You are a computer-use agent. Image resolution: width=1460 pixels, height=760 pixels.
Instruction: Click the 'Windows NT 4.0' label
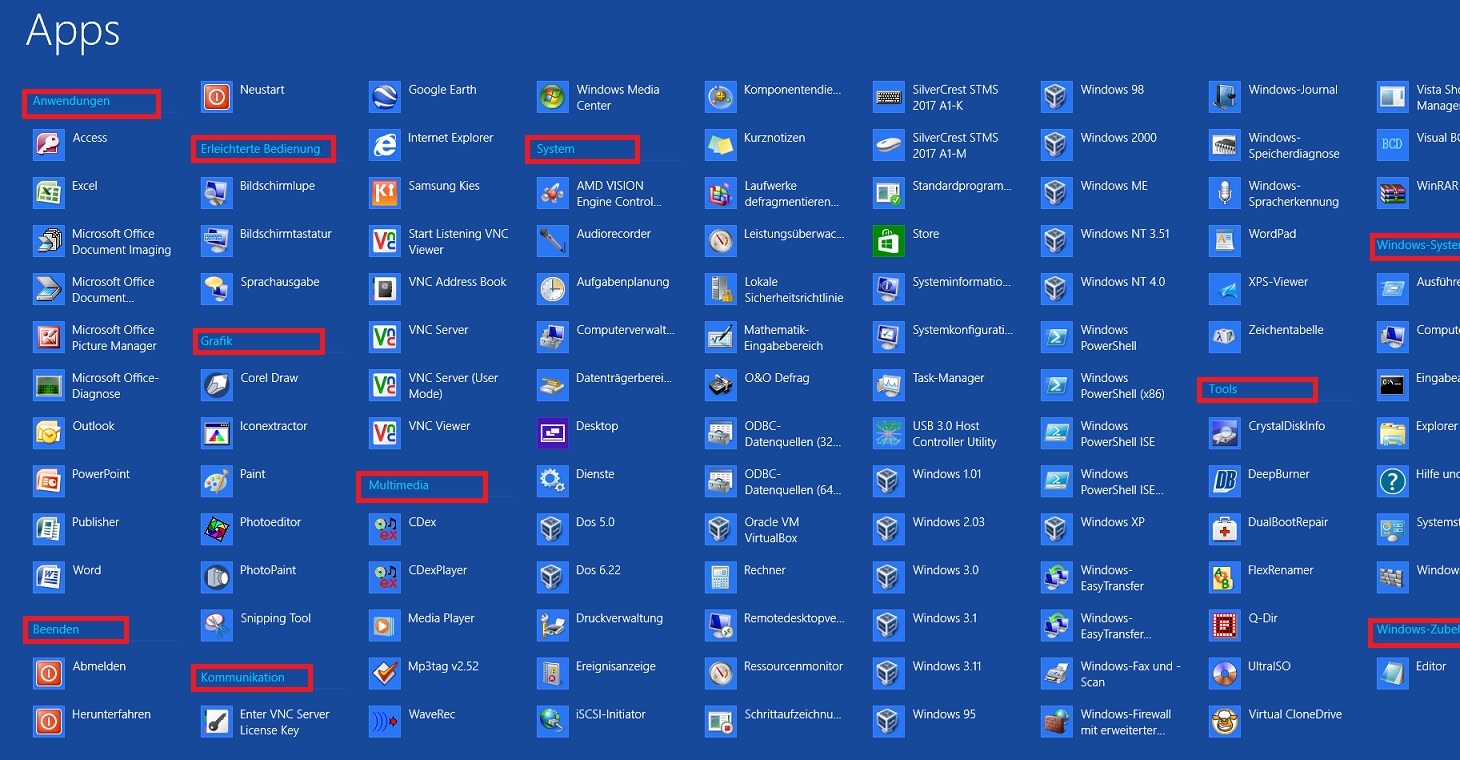click(x=1122, y=282)
